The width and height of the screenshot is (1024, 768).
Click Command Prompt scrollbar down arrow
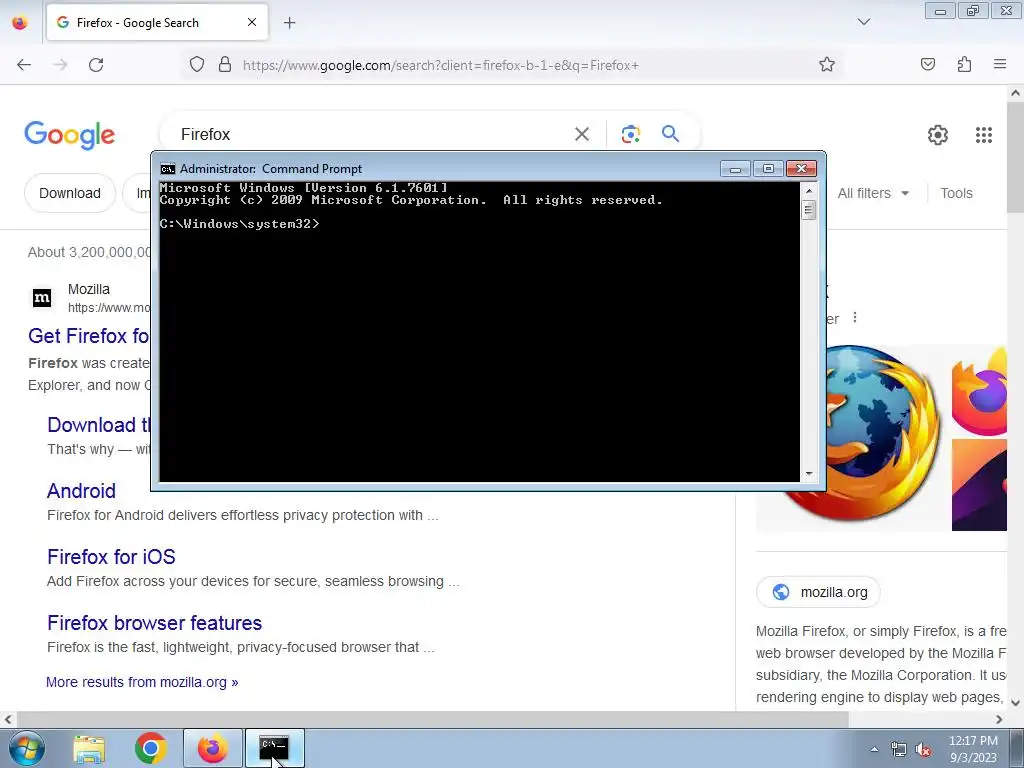click(808, 474)
